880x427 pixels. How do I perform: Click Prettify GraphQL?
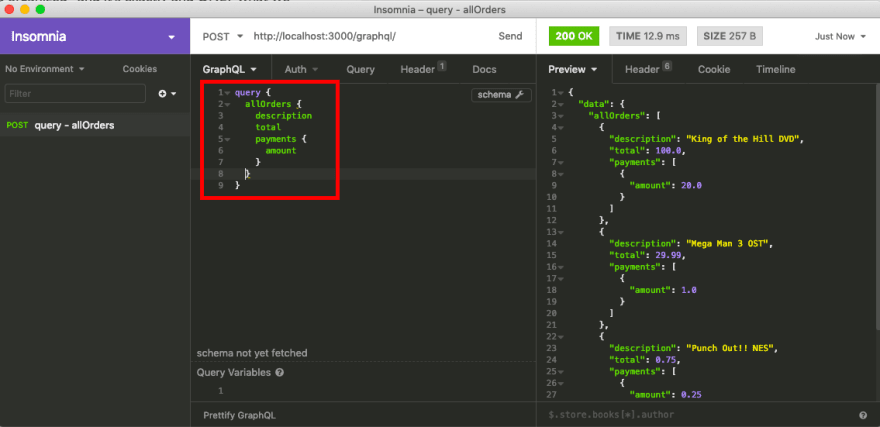(x=239, y=414)
